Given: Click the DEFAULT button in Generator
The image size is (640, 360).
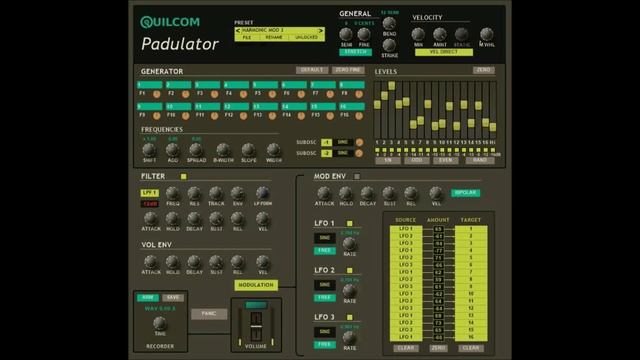Looking at the screenshot, I should pyautogui.click(x=312, y=70).
